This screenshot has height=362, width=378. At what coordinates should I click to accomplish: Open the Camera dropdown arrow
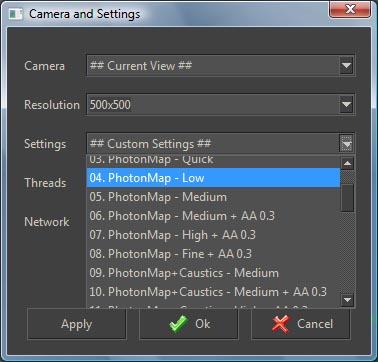point(347,65)
